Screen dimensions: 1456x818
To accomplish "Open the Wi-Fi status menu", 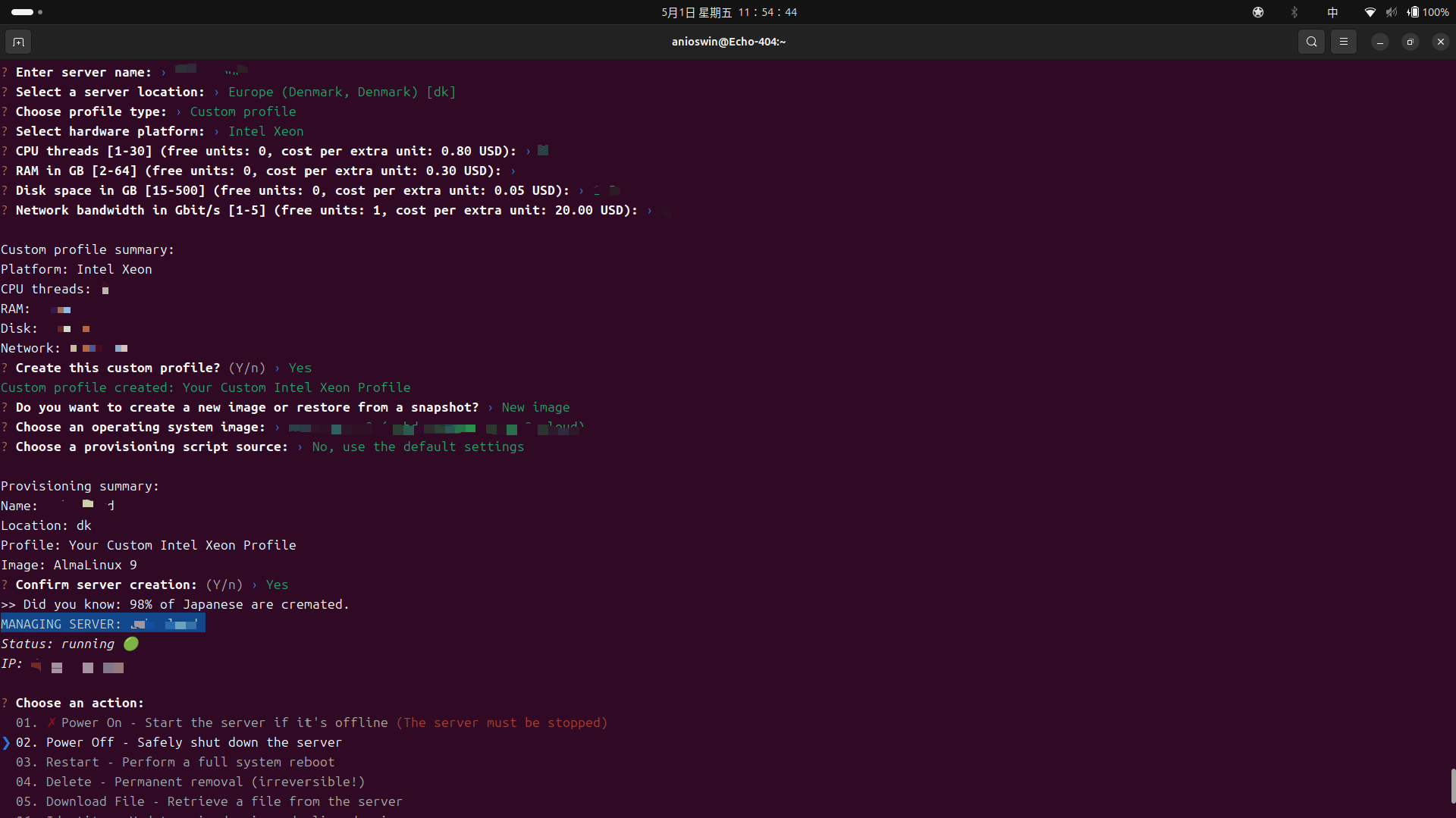I will [x=1370, y=12].
